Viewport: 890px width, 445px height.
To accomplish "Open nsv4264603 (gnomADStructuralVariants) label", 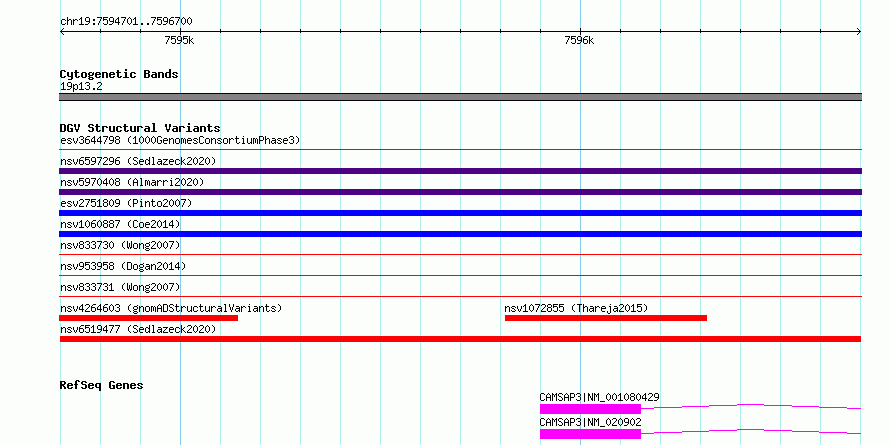I will click(171, 308).
